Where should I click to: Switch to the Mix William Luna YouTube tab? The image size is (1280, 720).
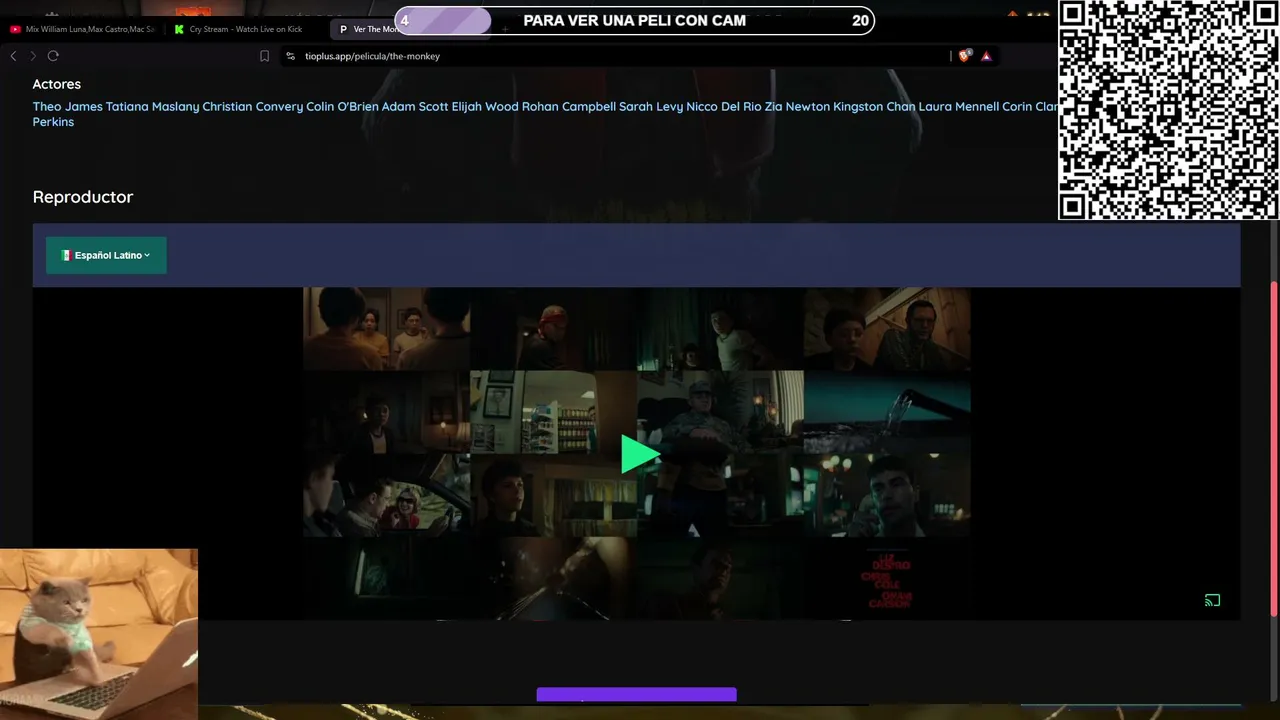(83, 29)
